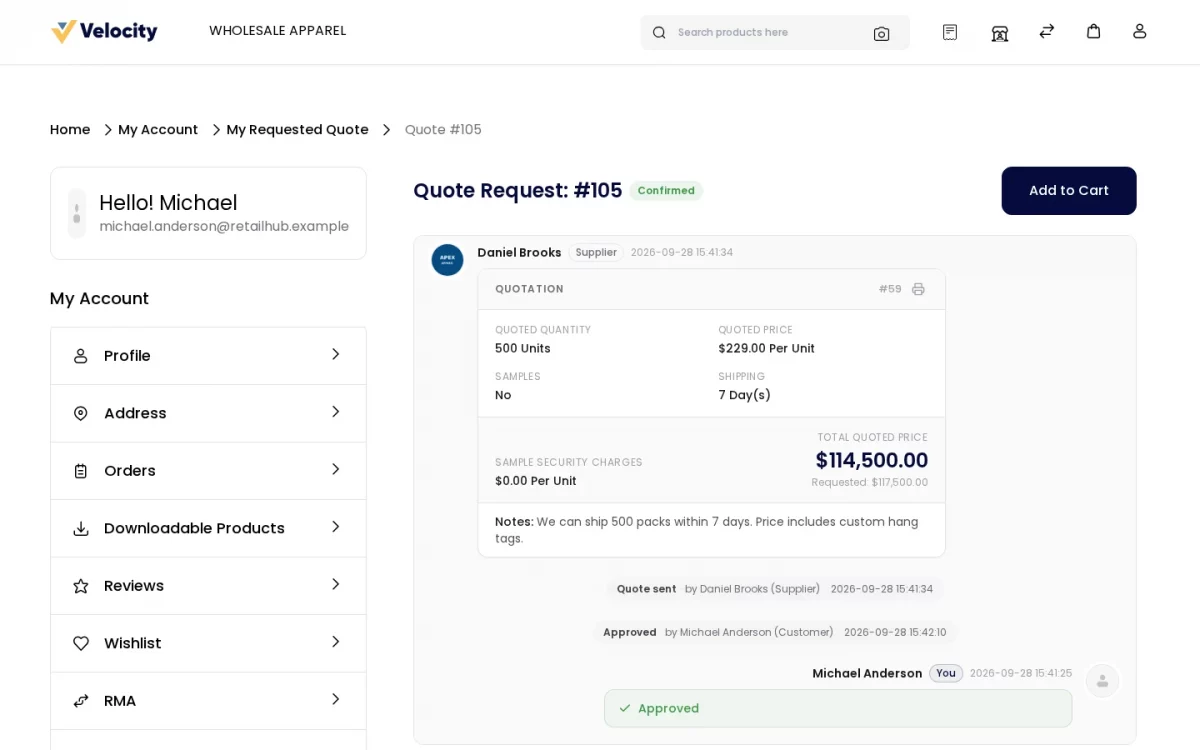Open the compare arrows icon
The width and height of the screenshot is (1200, 750).
coord(1047,31)
